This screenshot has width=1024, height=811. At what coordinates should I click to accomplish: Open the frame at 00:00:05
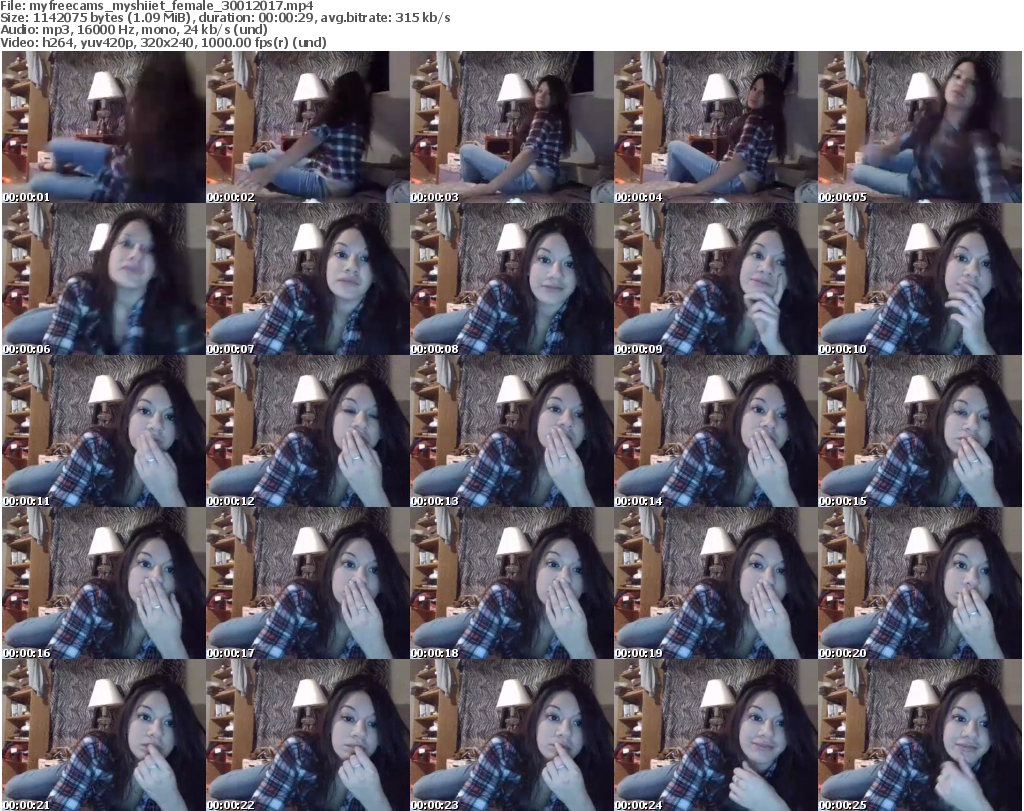coord(920,127)
